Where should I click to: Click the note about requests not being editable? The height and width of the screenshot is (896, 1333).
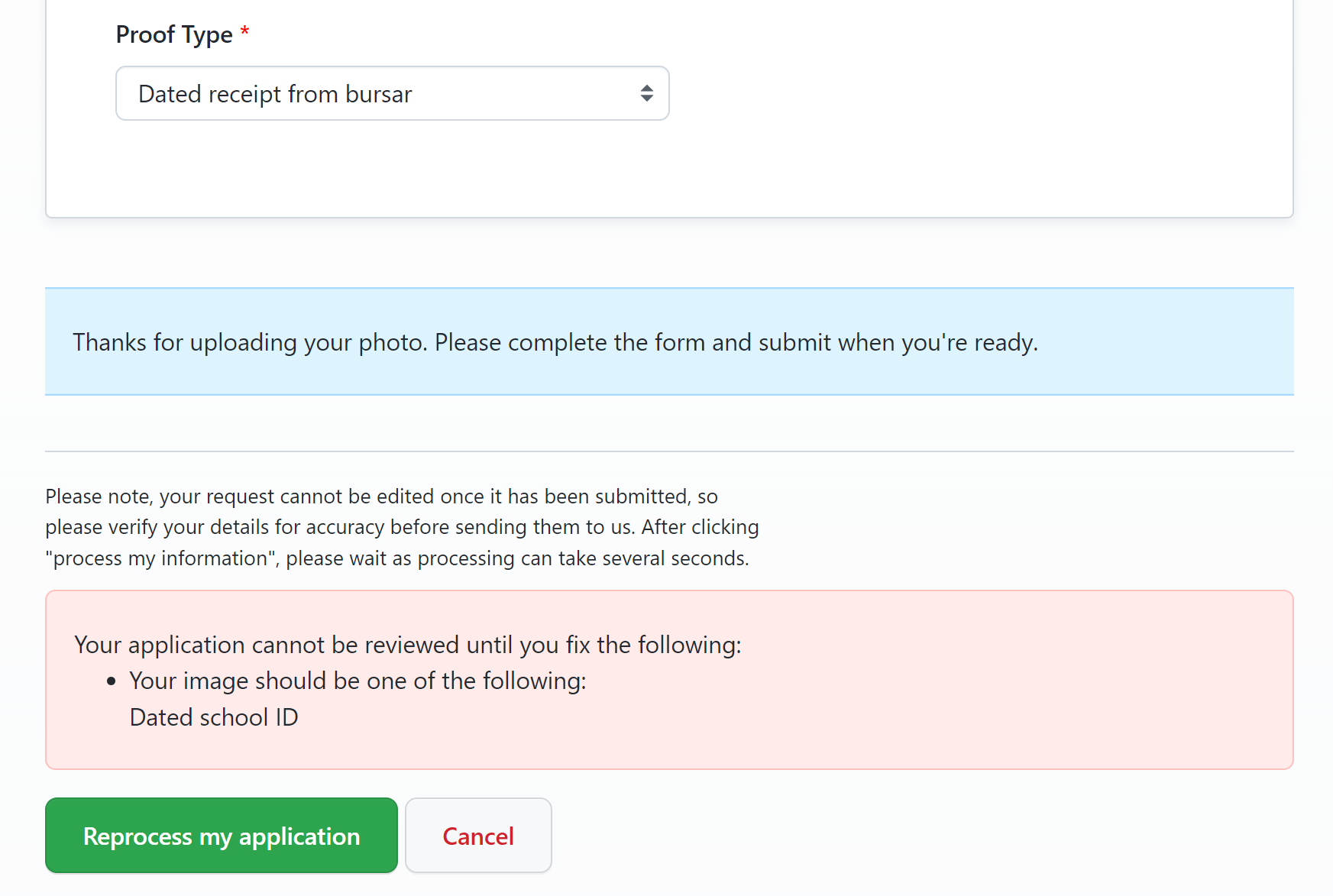(402, 526)
